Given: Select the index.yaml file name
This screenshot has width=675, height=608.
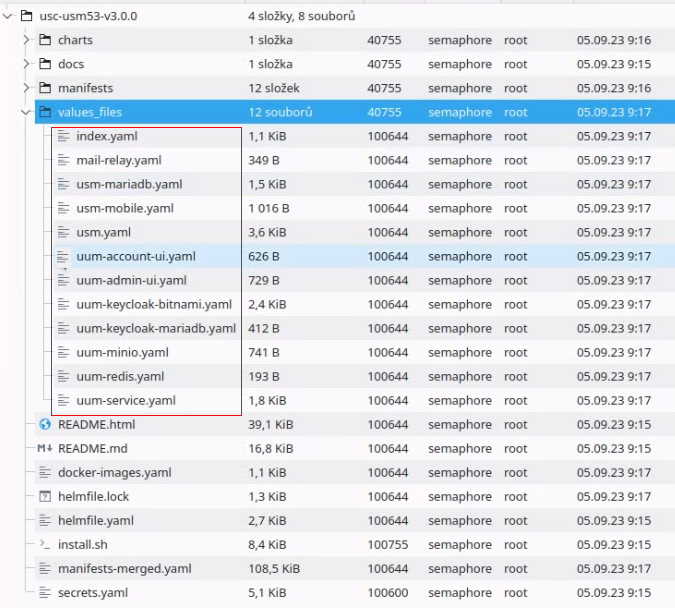Looking at the screenshot, I should click(x=107, y=136).
